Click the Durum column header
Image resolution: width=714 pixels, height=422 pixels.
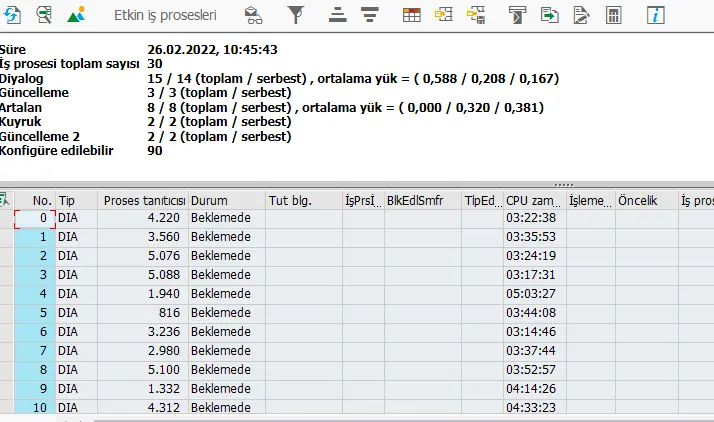click(x=225, y=201)
